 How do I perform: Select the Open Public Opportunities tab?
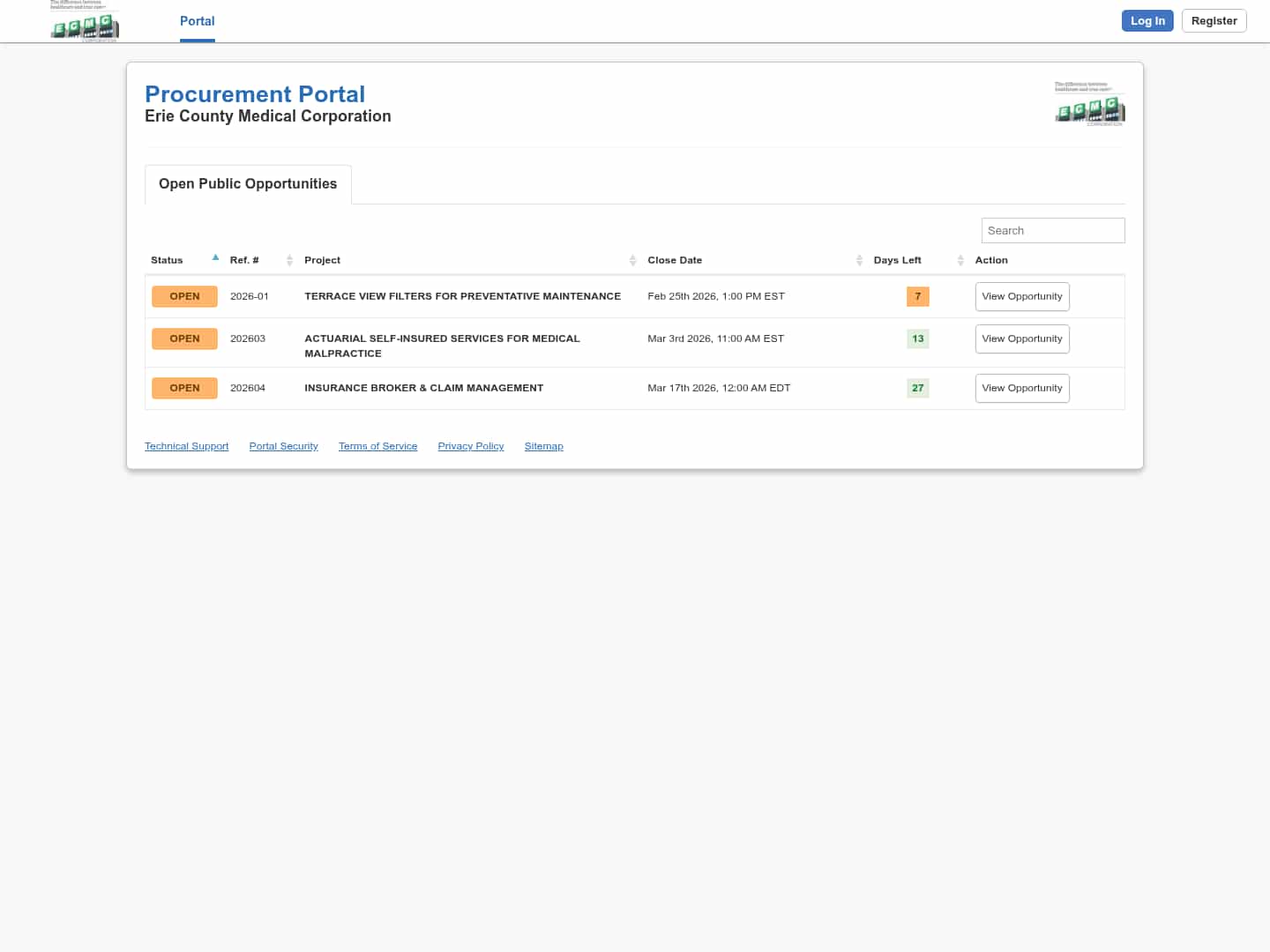coord(248,184)
